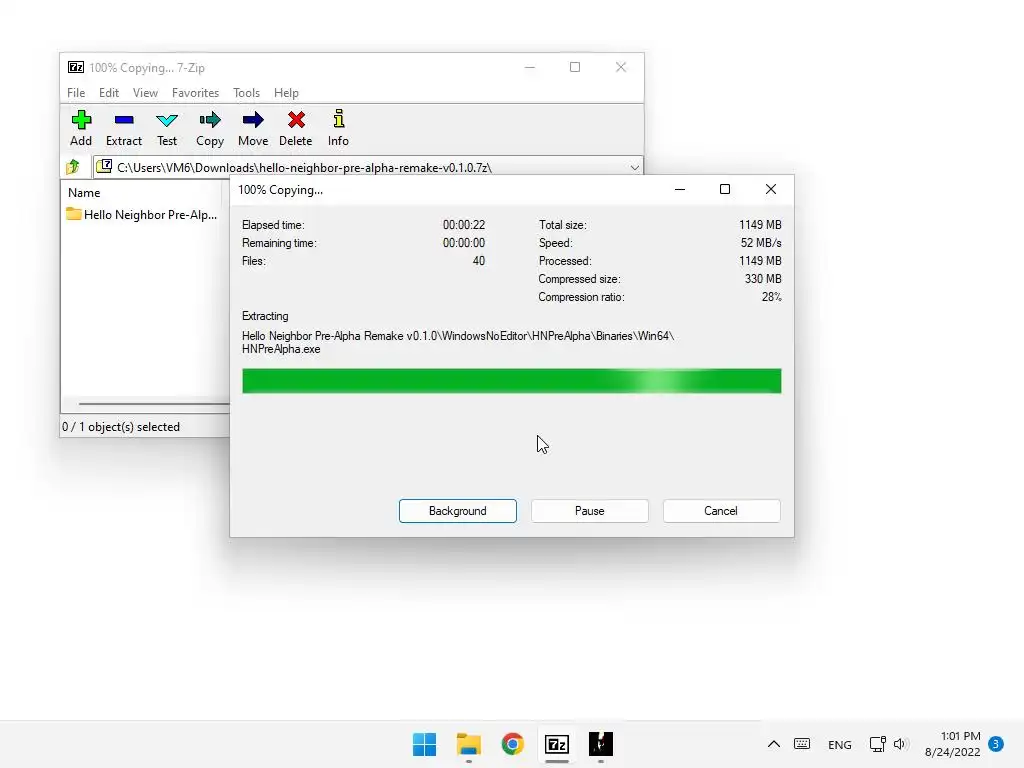Click the 7-Zip window title icon

(76, 67)
